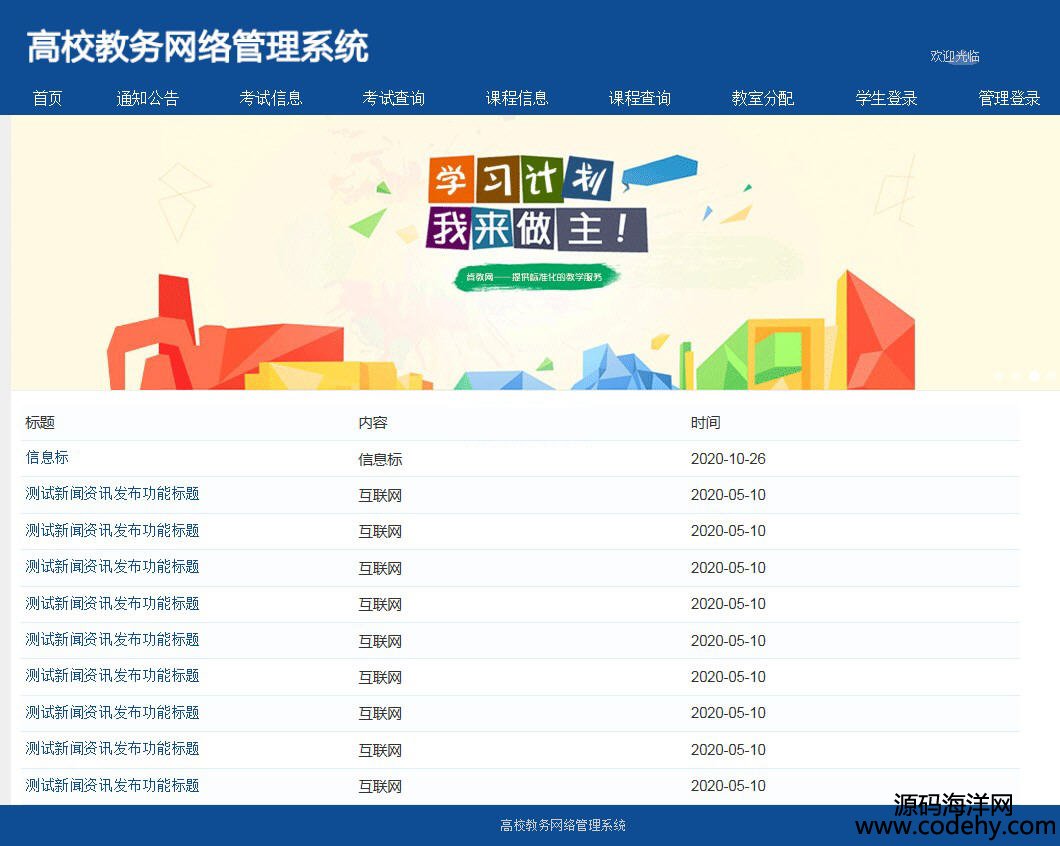This screenshot has width=1060, height=846.
Task: Select 考试查询 in the navigation bar
Action: pyautogui.click(x=393, y=99)
